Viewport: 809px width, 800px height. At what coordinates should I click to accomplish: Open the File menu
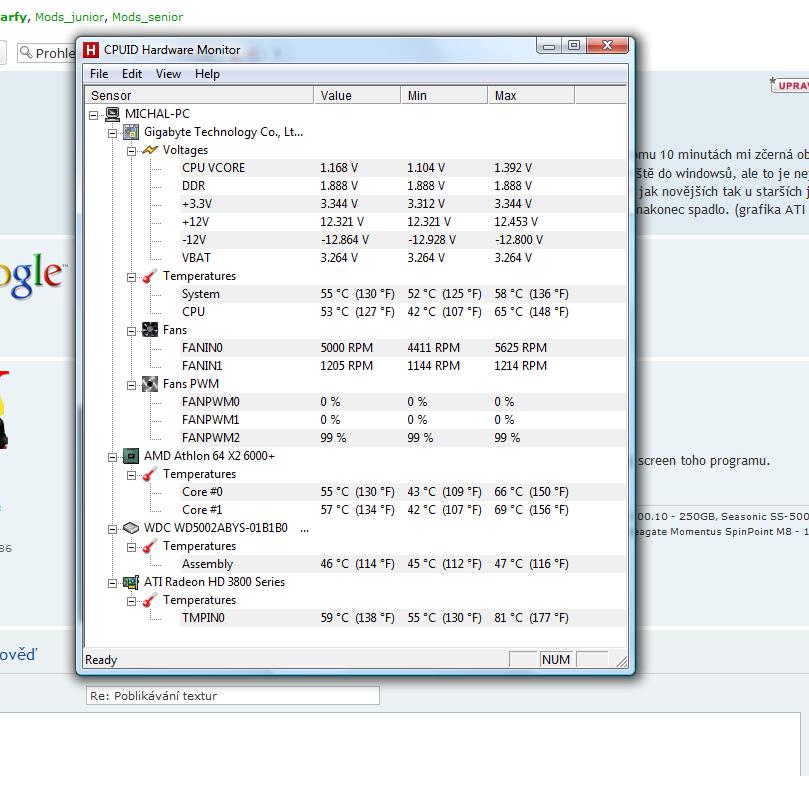99,74
